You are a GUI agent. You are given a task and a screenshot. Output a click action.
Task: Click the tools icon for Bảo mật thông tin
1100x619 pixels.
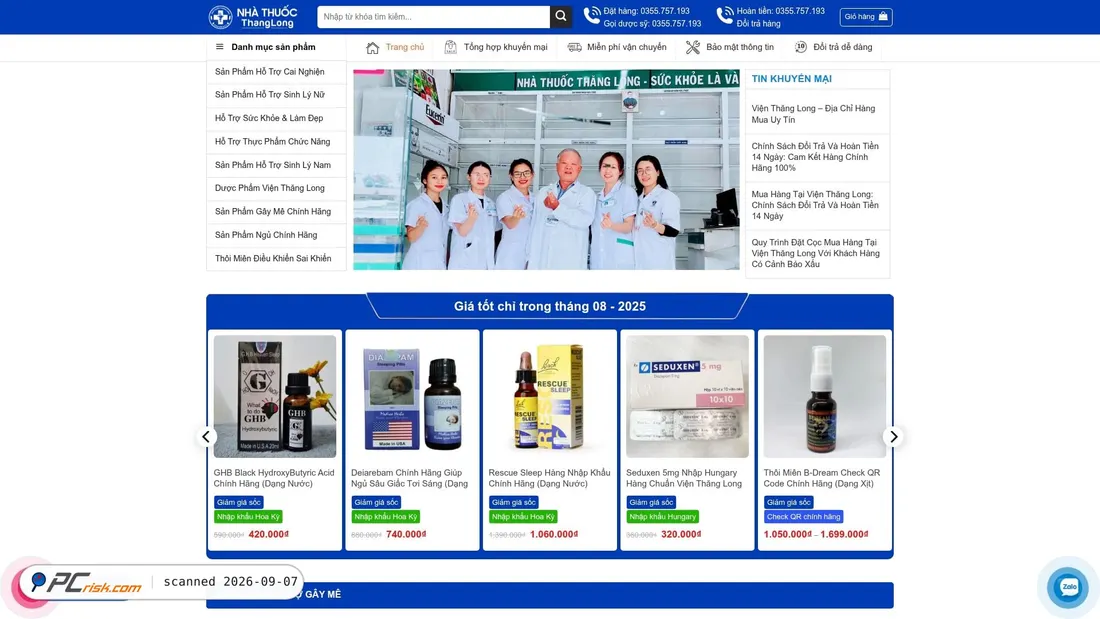[x=692, y=47]
